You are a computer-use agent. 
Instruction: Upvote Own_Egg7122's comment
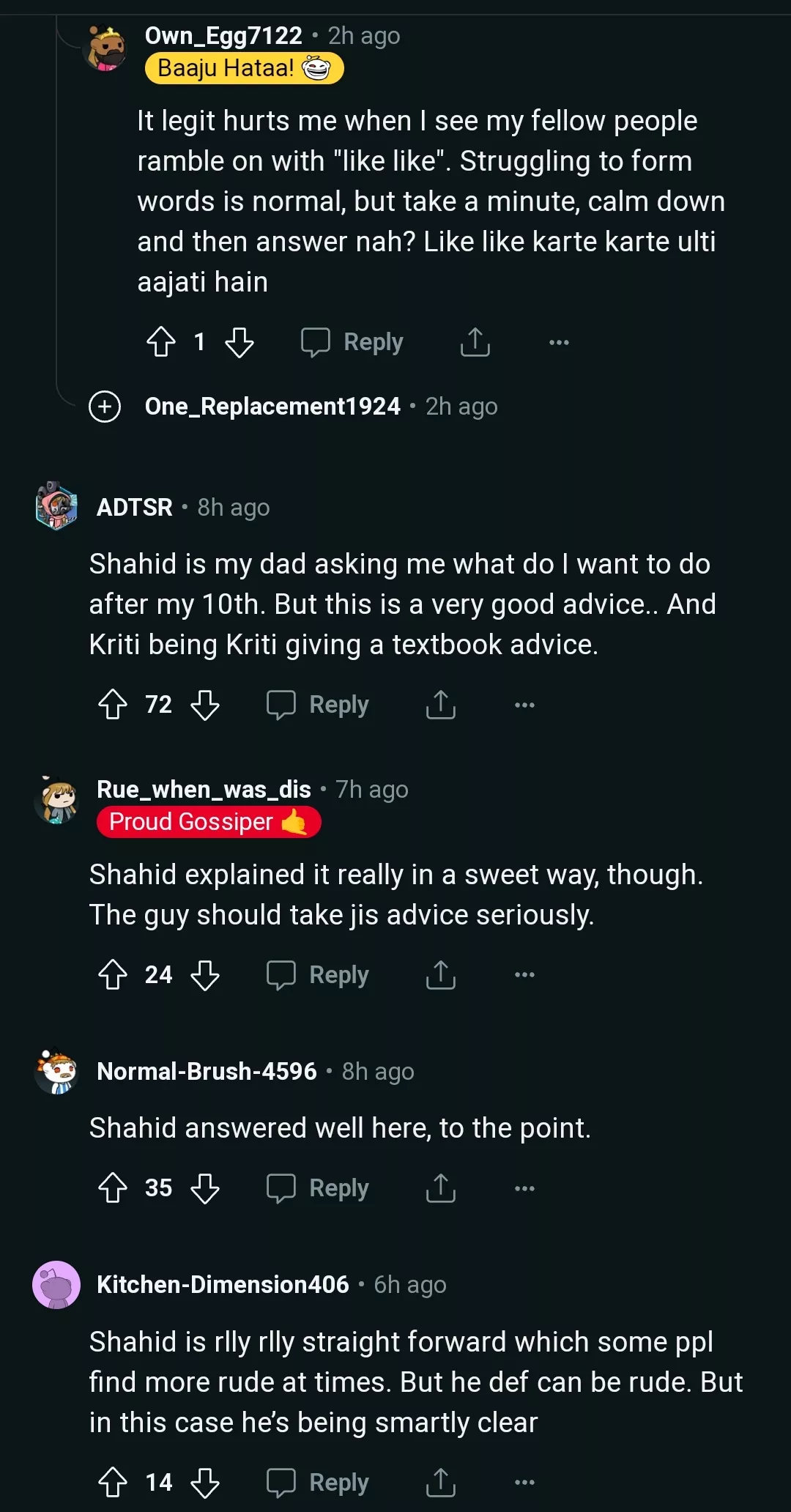(x=161, y=342)
